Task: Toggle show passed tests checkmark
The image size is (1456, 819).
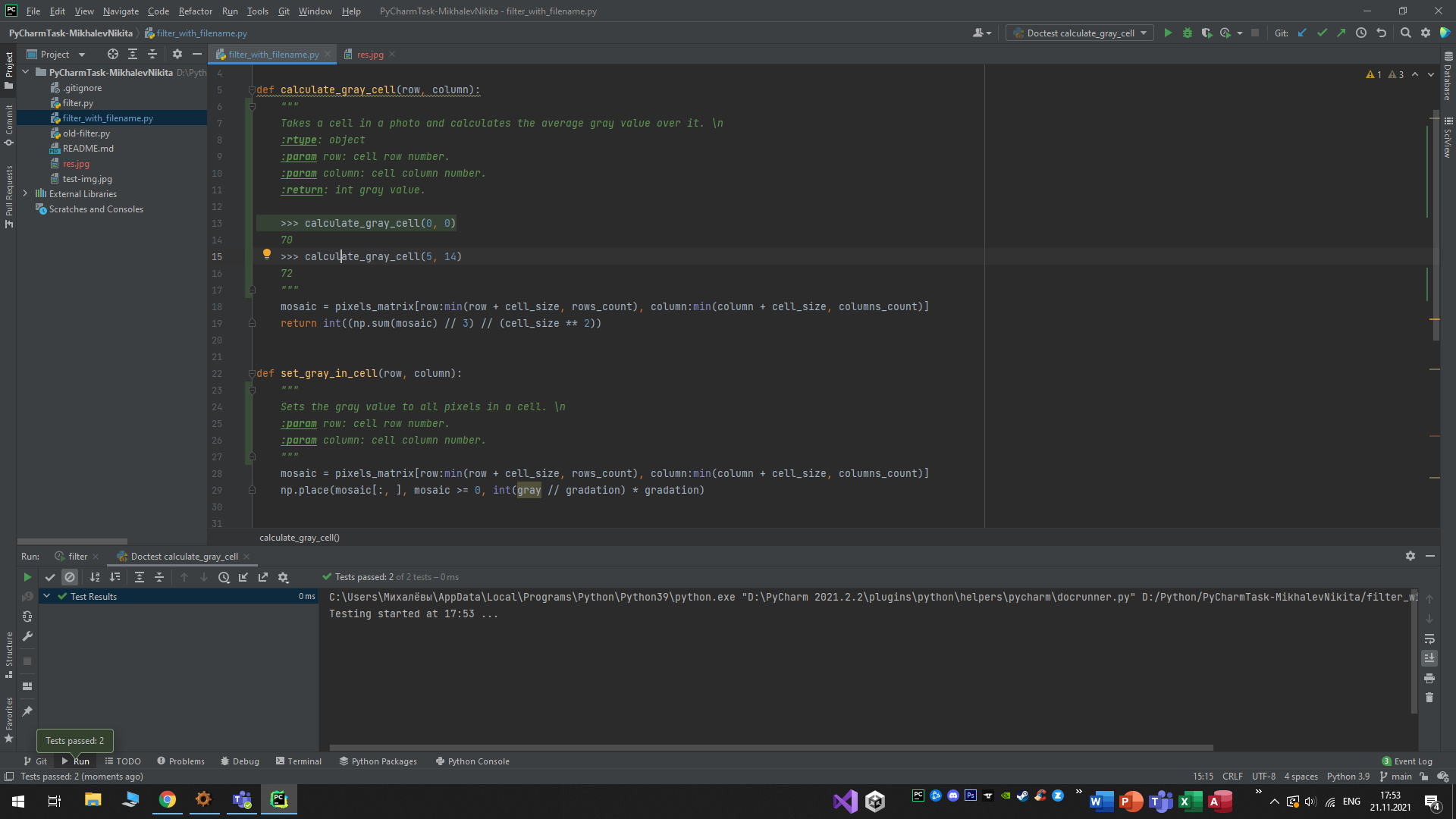Action: (x=50, y=577)
